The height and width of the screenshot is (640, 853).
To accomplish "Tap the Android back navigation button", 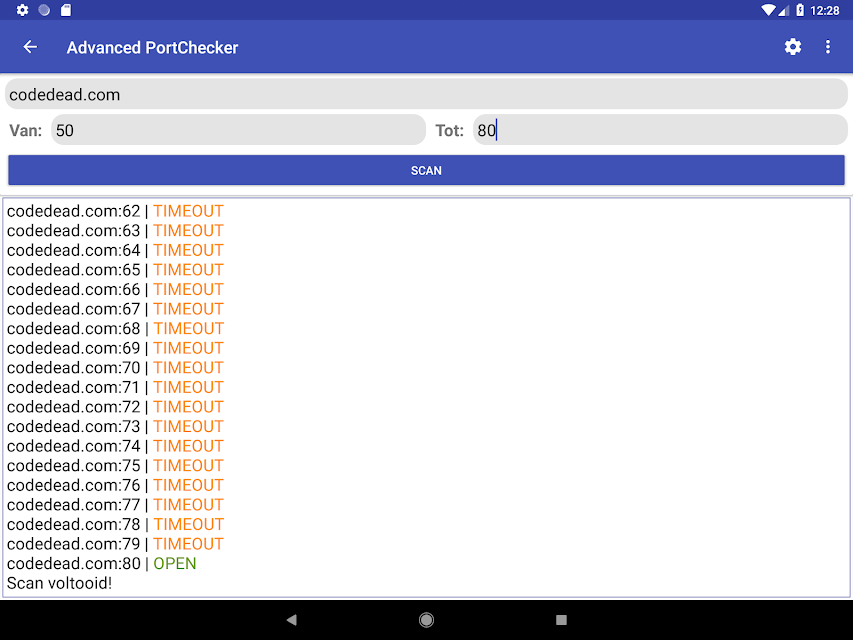I will pyautogui.click(x=292, y=619).
